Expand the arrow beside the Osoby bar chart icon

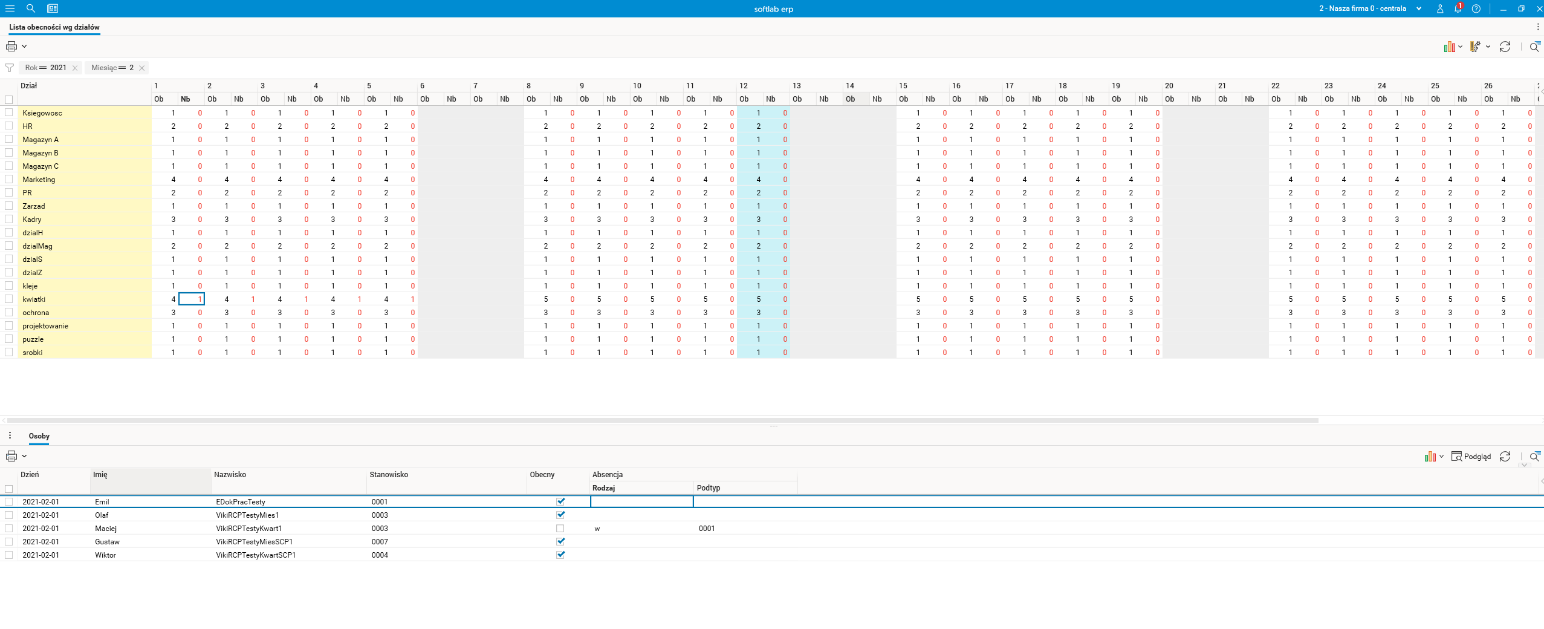(x=1442, y=457)
